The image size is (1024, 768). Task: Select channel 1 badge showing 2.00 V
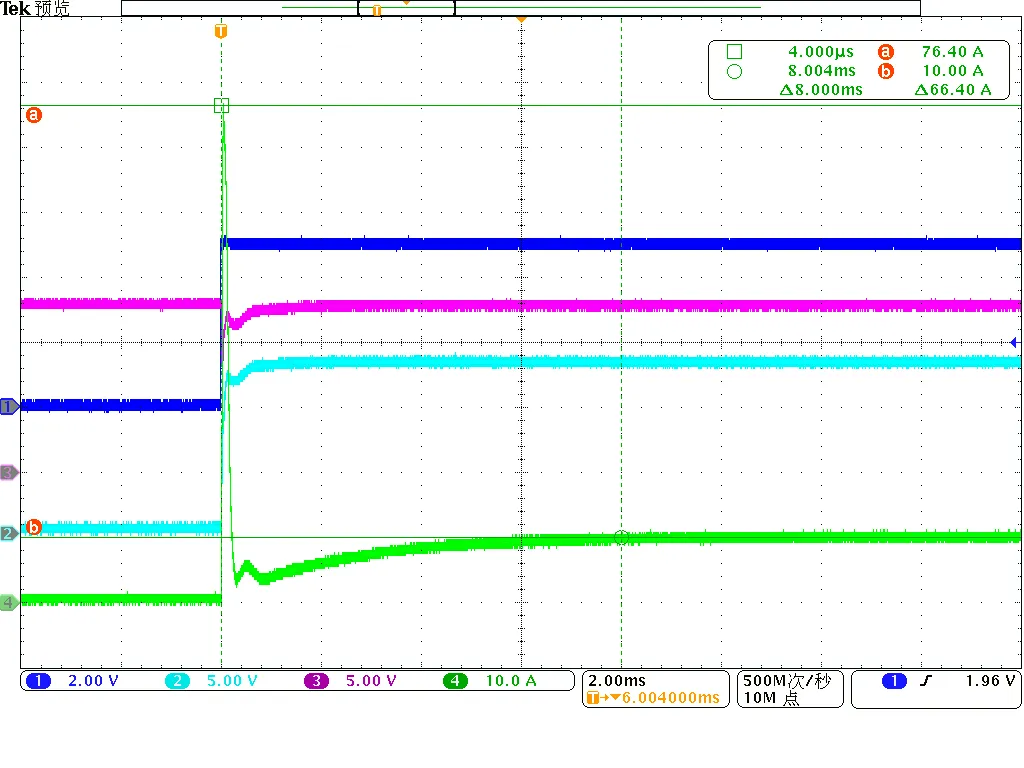[x=72, y=680]
